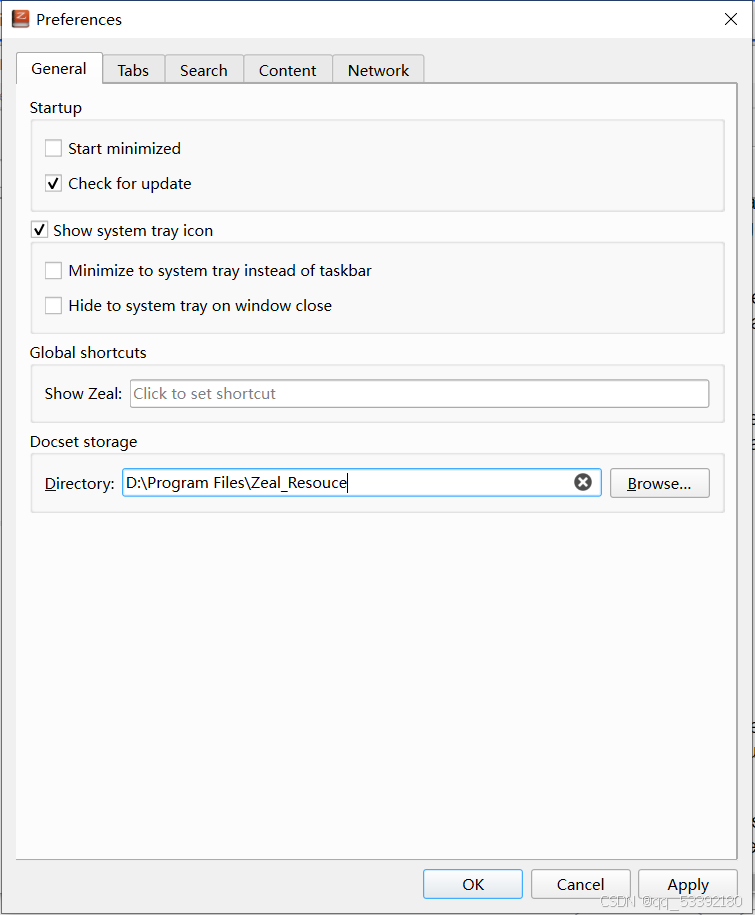
Task: Select the General tab
Action: point(59,69)
